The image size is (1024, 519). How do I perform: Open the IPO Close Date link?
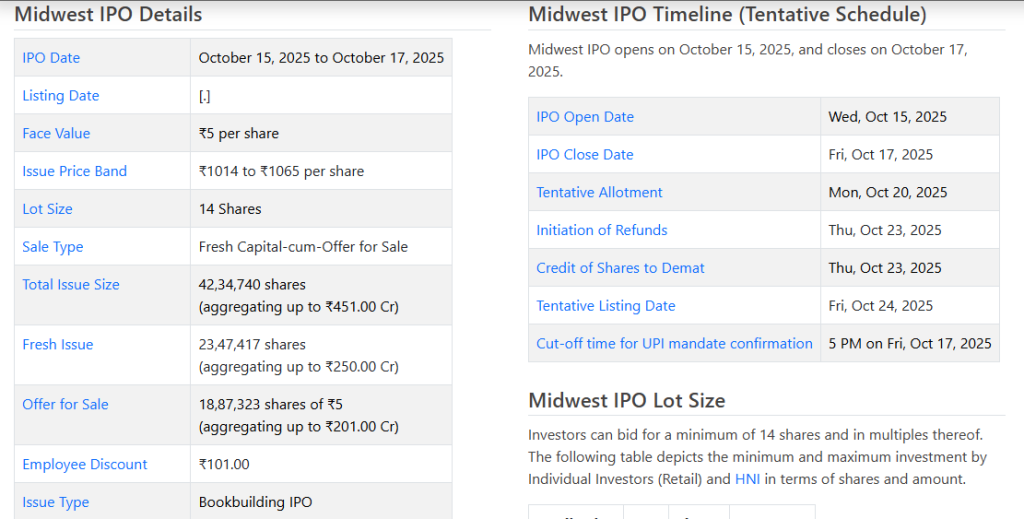pos(585,155)
